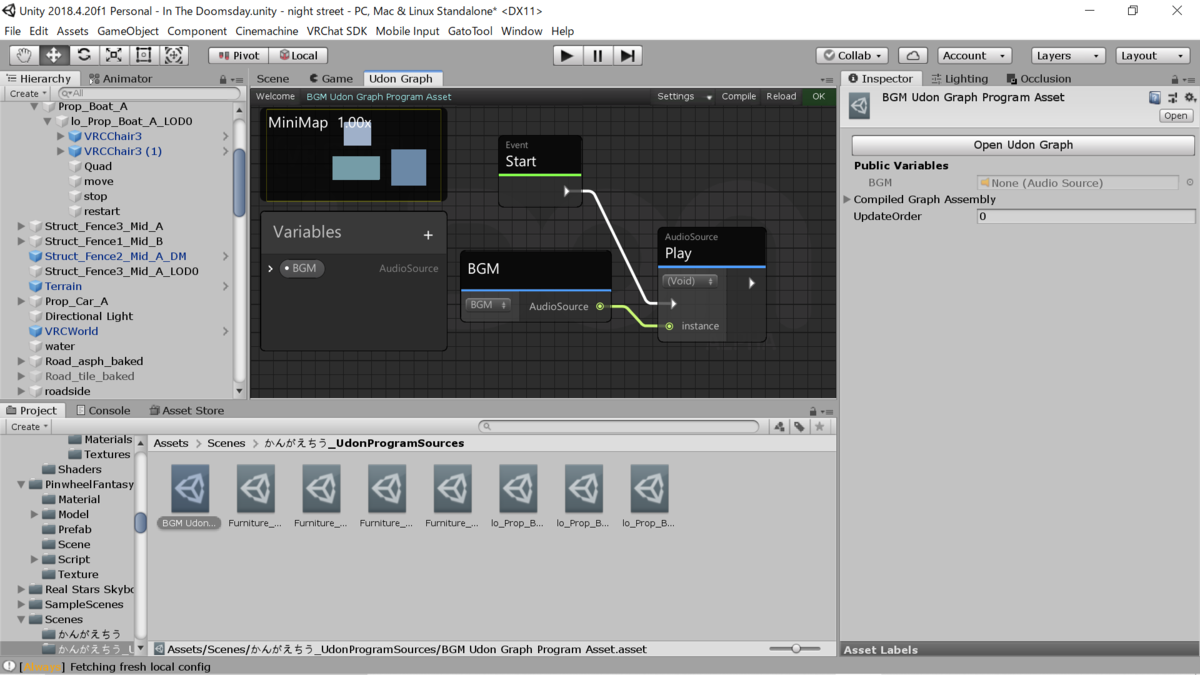
Task: Click the Pause playback button
Action: pyautogui.click(x=598, y=56)
